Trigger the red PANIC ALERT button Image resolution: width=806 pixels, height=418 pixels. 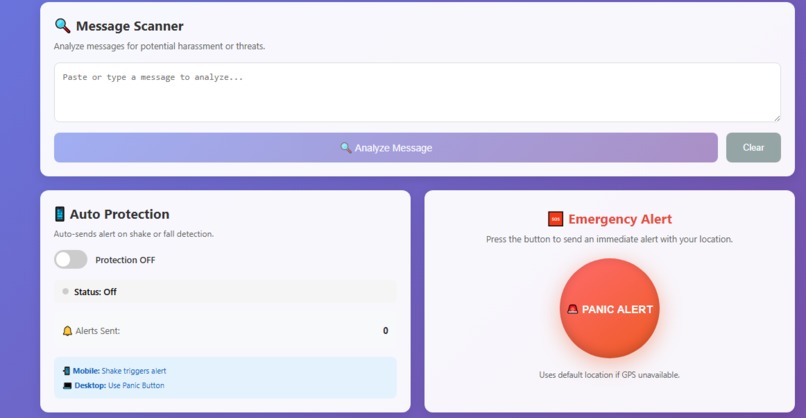(609, 308)
